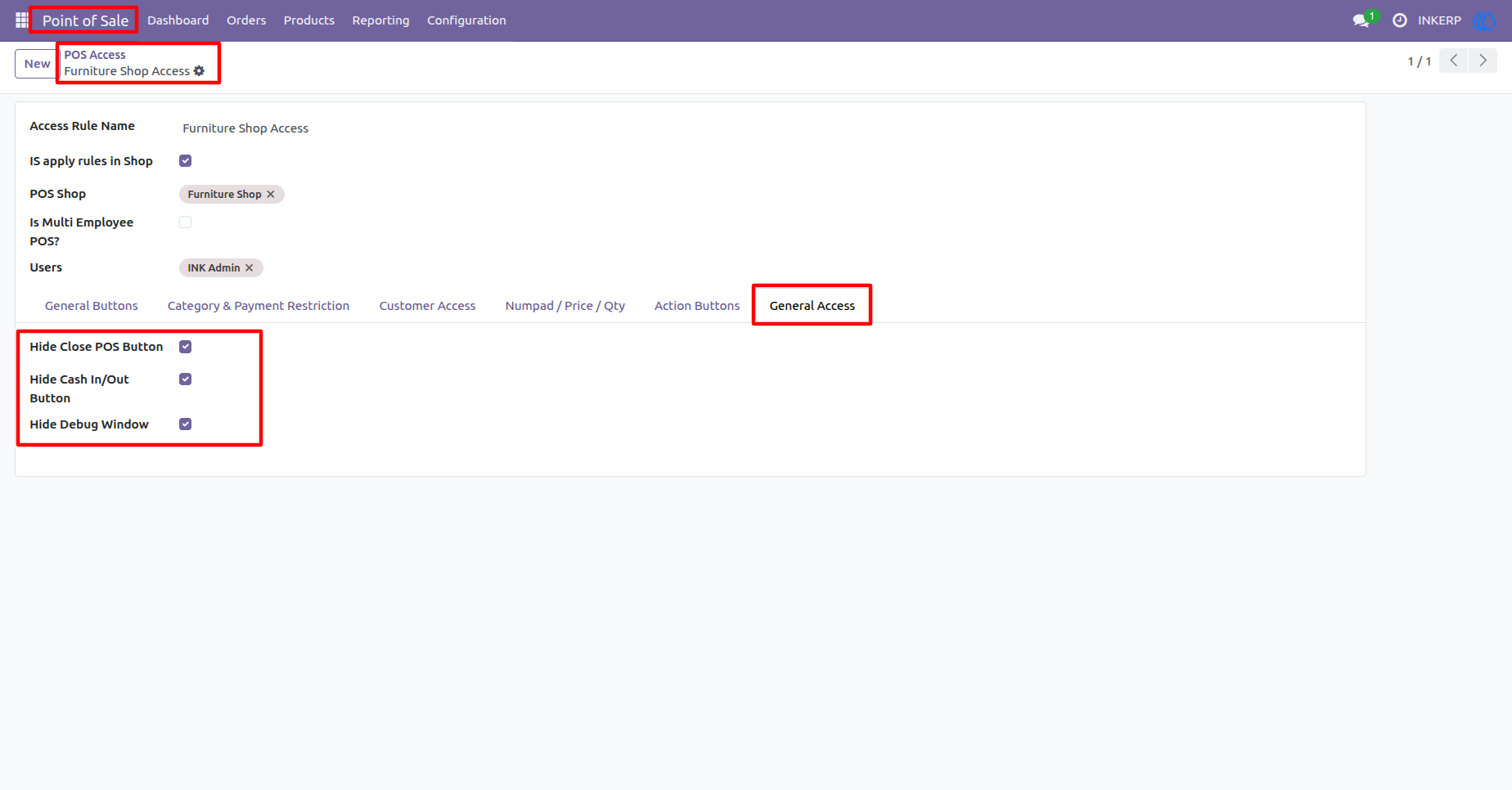Switch to Category & Payment Restriction tab
This screenshot has width=1512, height=790.
coord(259,306)
